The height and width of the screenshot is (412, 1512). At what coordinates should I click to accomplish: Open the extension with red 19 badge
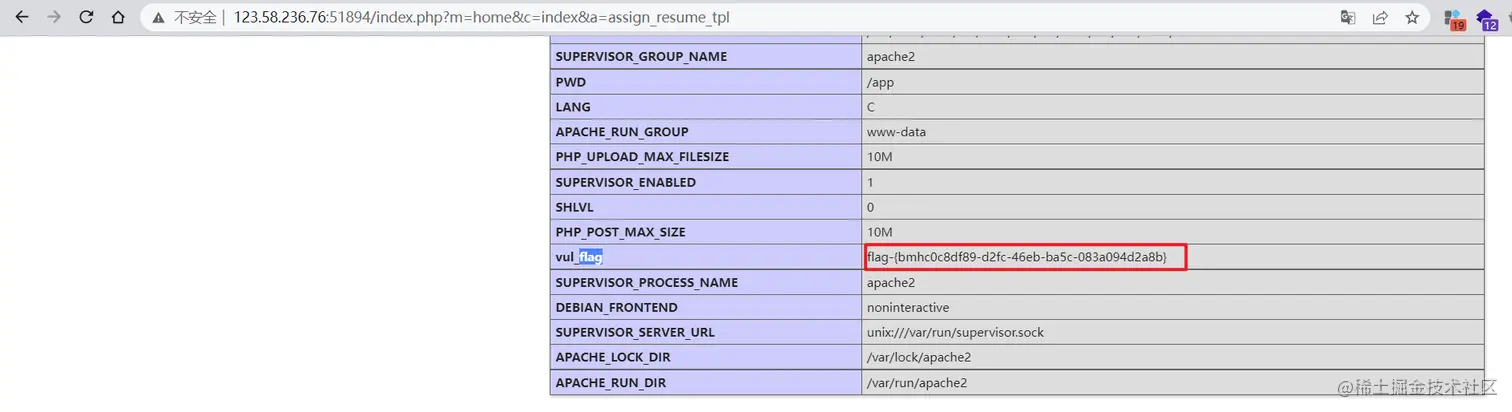(x=1454, y=19)
